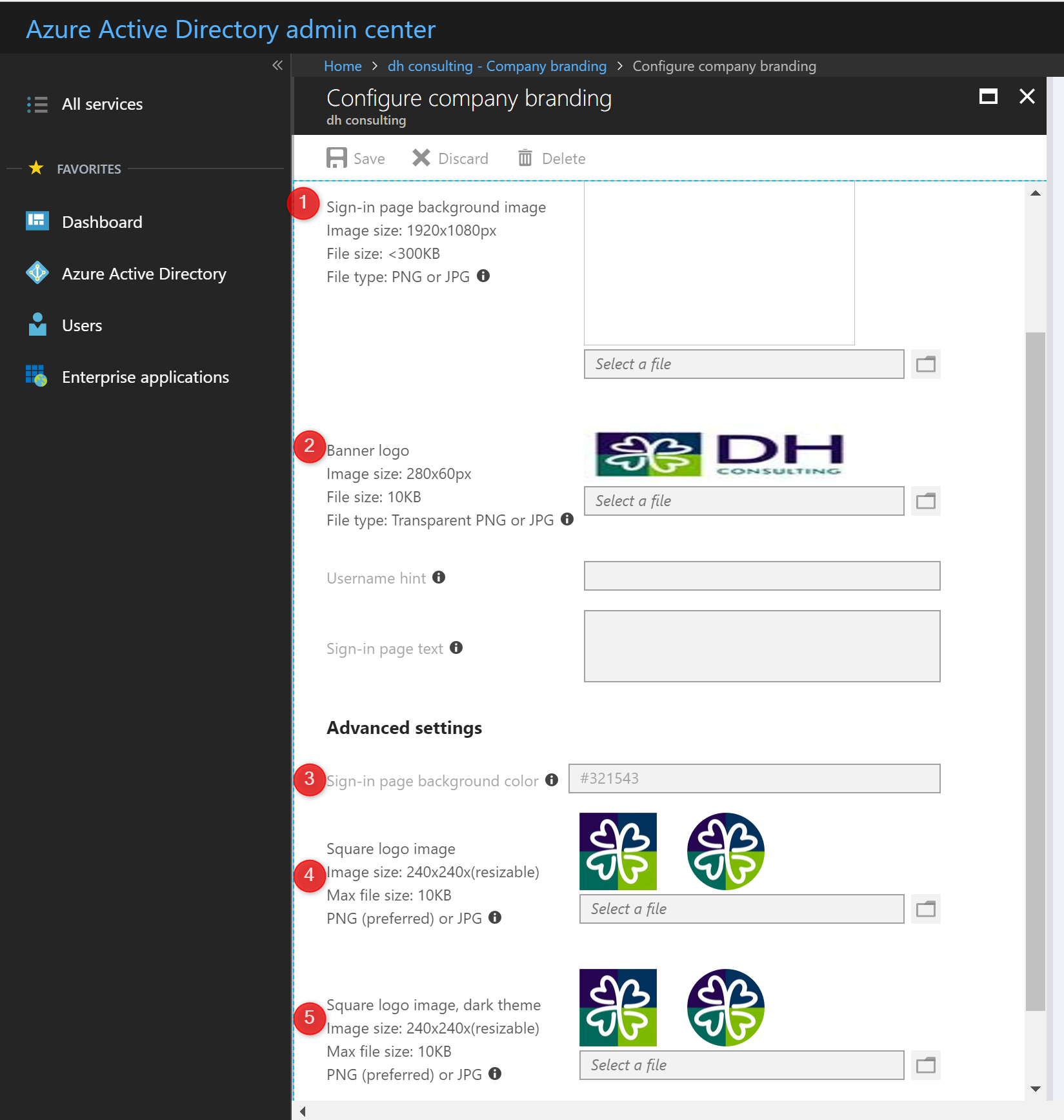Close the Configure company branding blade
Viewport: 1064px width, 1120px height.
tap(1027, 96)
